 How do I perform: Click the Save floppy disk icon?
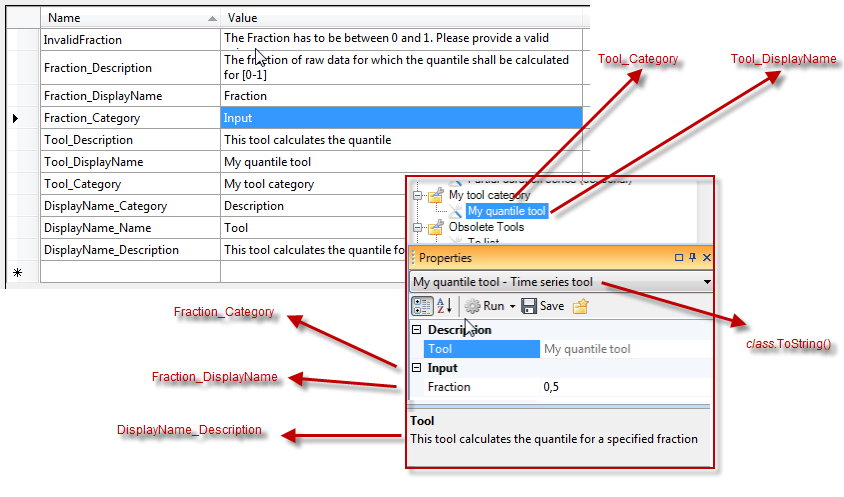pyautogui.click(x=530, y=306)
